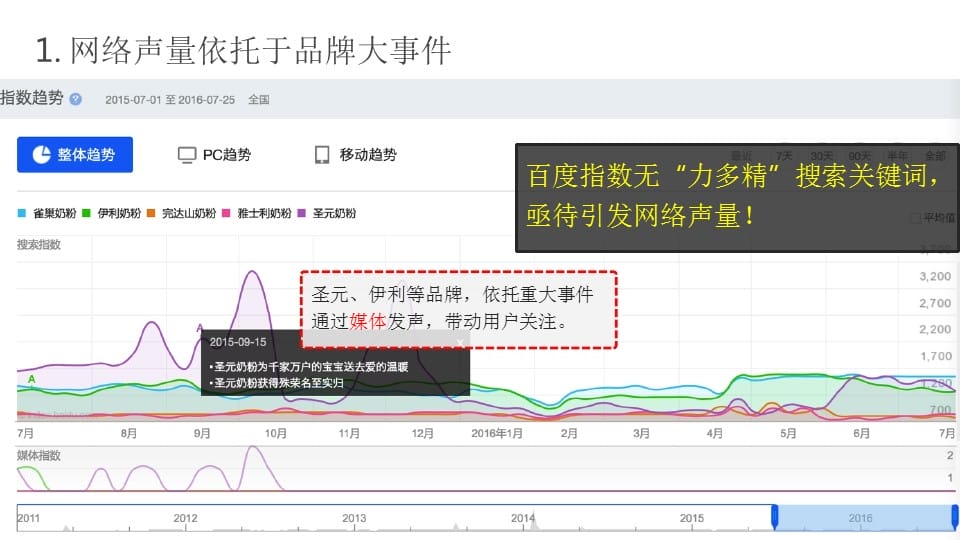The width and height of the screenshot is (960, 540).
Task: Click the 2013 mark on overview timeline
Action: click(x=354, y=518)
